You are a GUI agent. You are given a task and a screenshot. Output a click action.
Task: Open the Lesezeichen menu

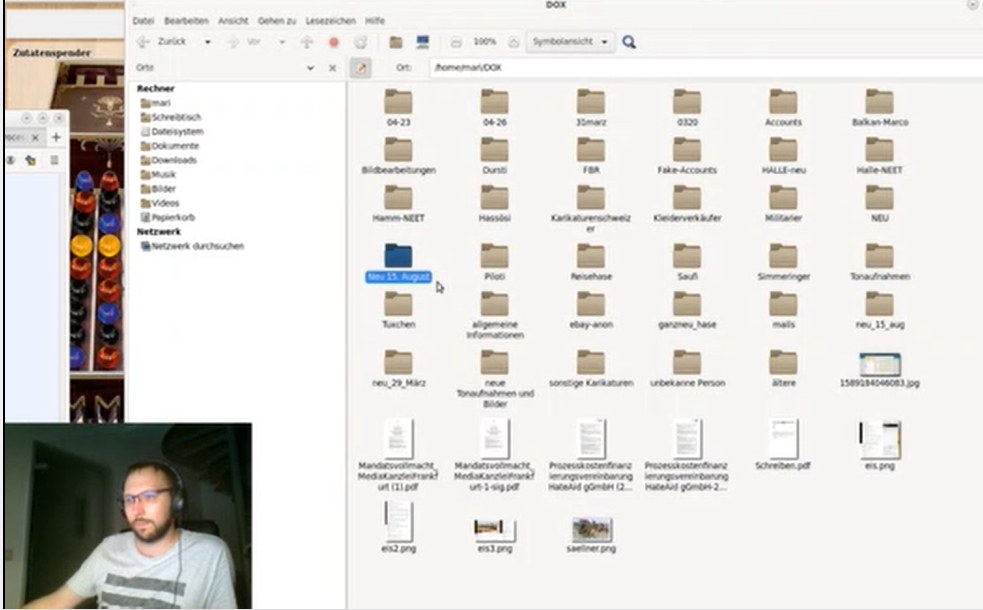click(330, 20)
